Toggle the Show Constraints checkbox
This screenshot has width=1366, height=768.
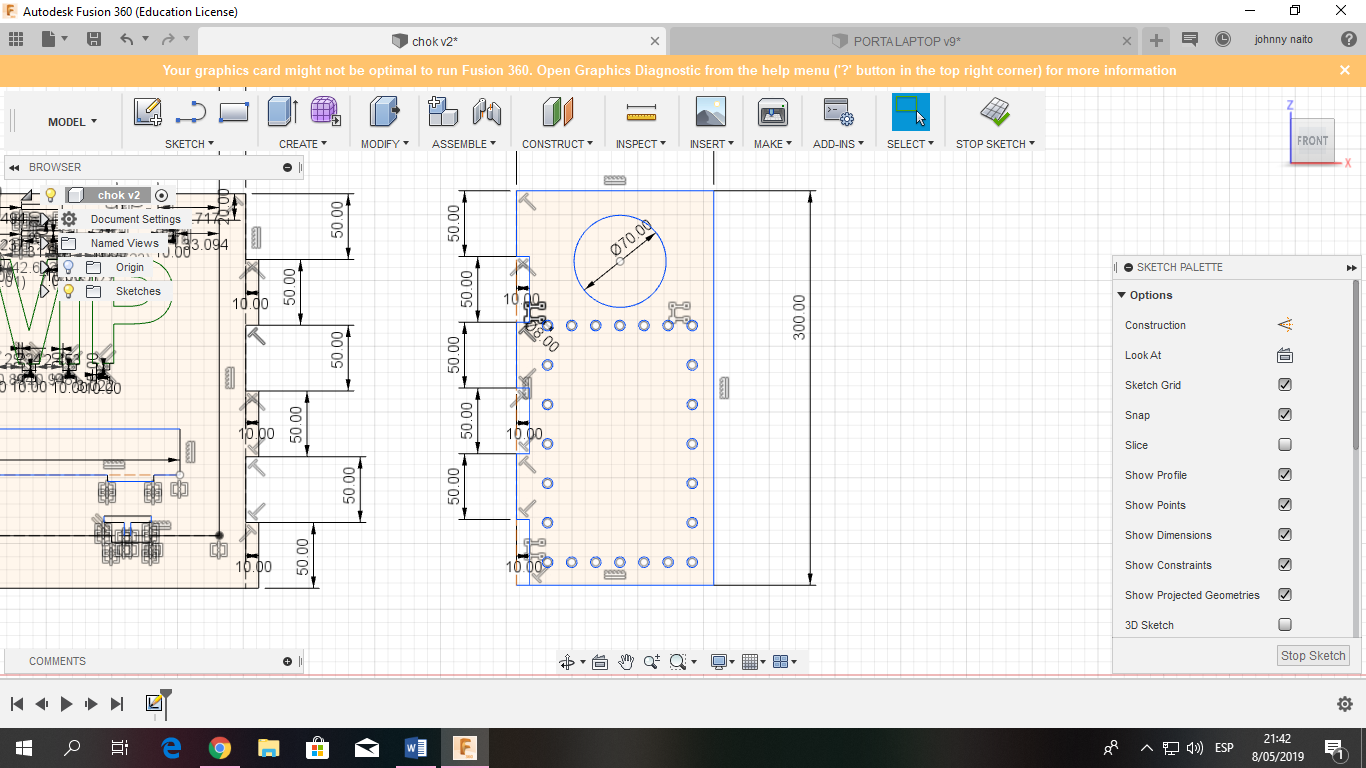[1285, 565]
